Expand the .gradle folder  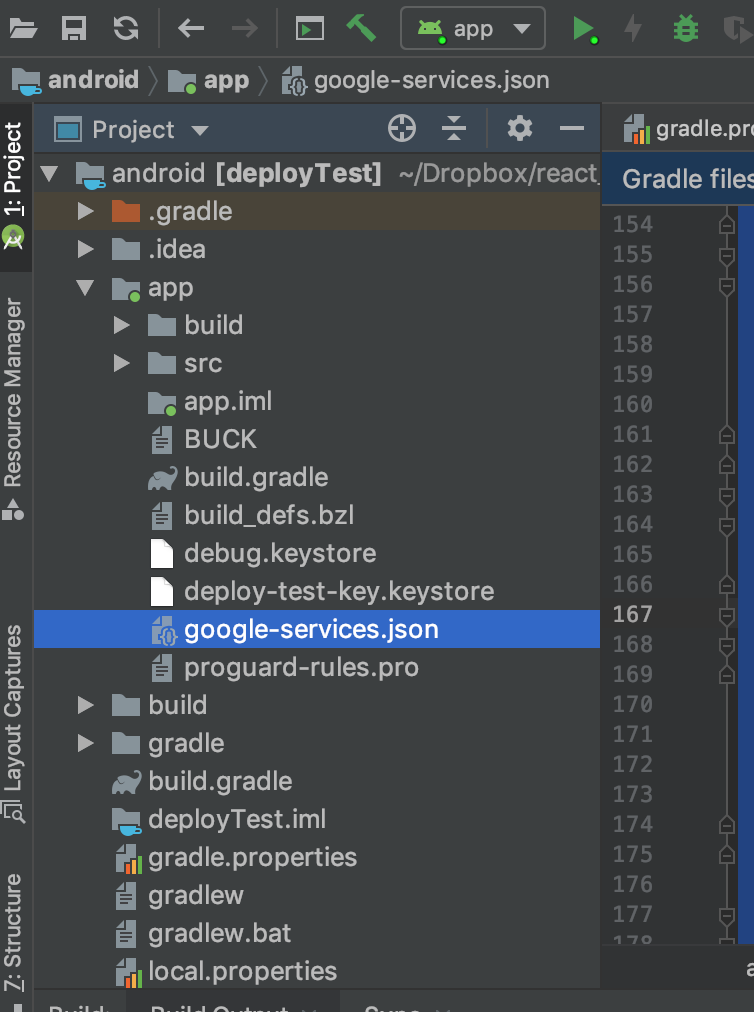click(x=85, y=211)
